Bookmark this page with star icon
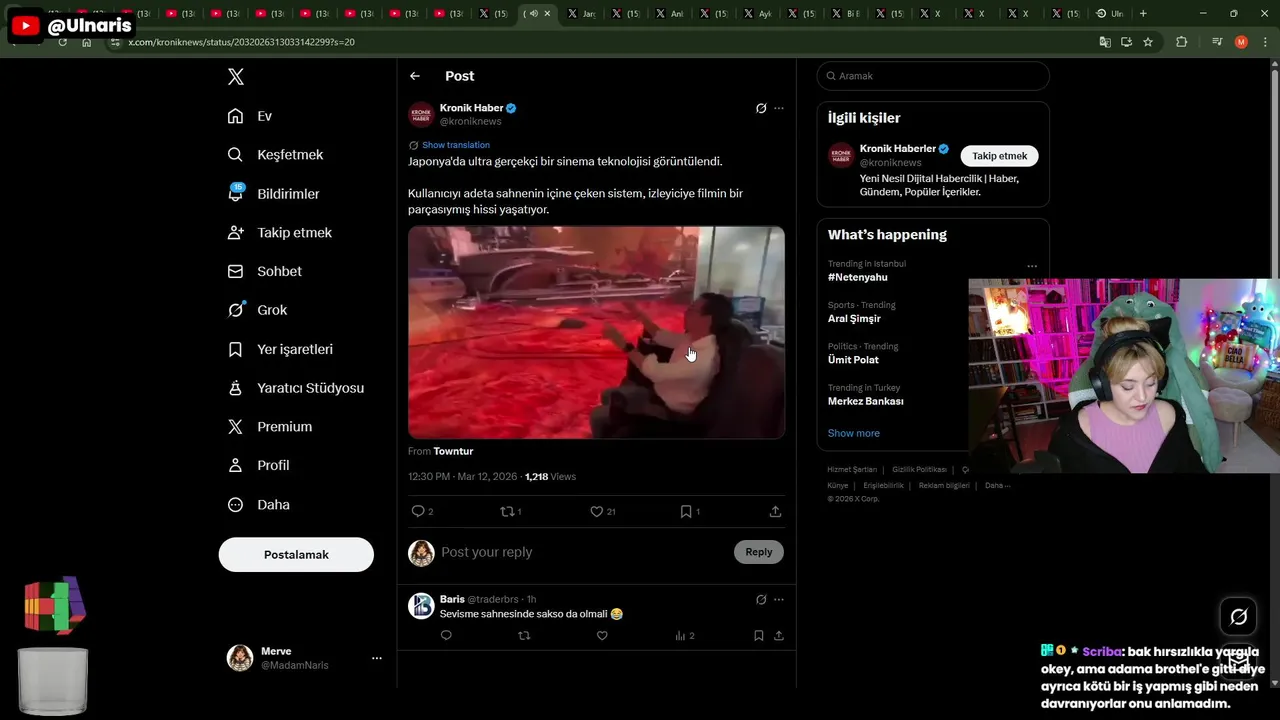Image resolution: width=1280 pixels, height=720 pixels. [1148, 42]
